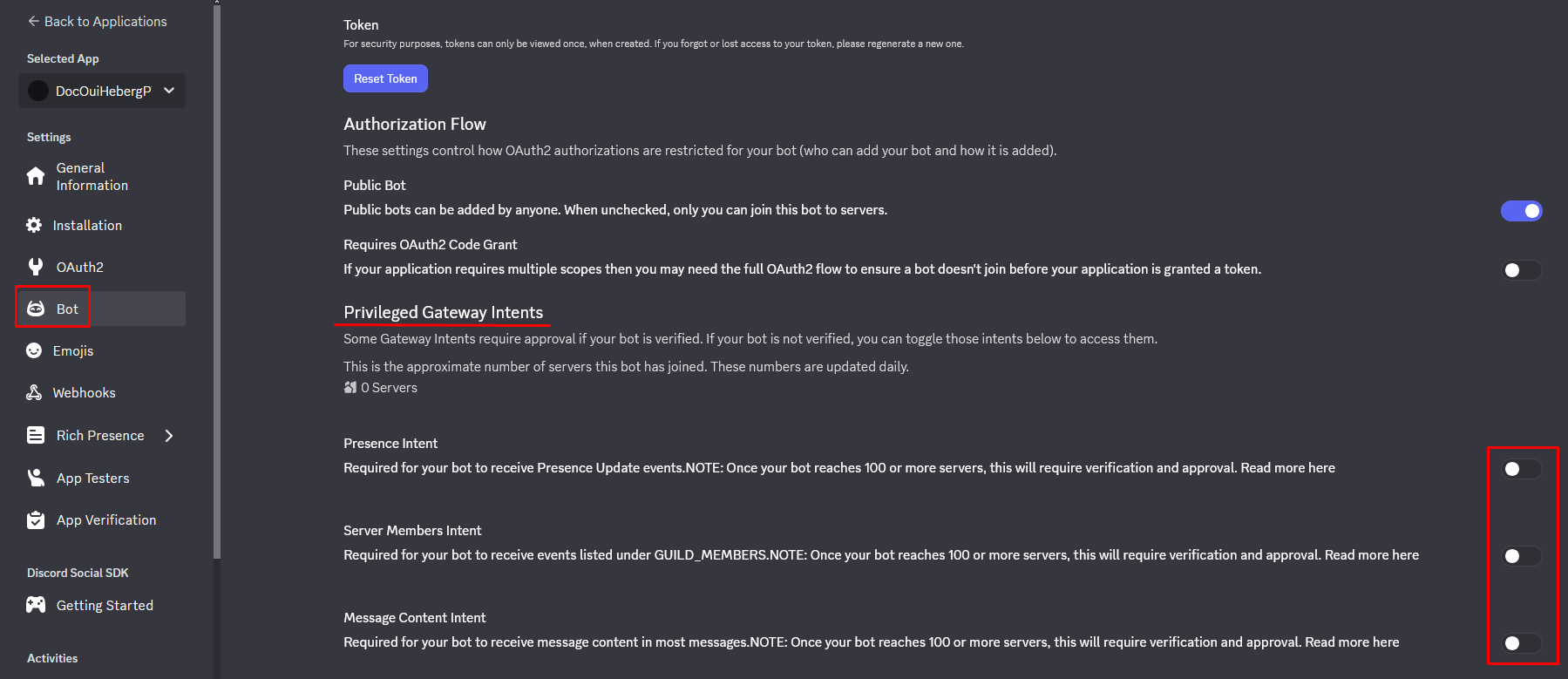The height and width of the screenshot is (679, 1568).
Task: Click the Emojis smiley face icon
Action: 34,350
